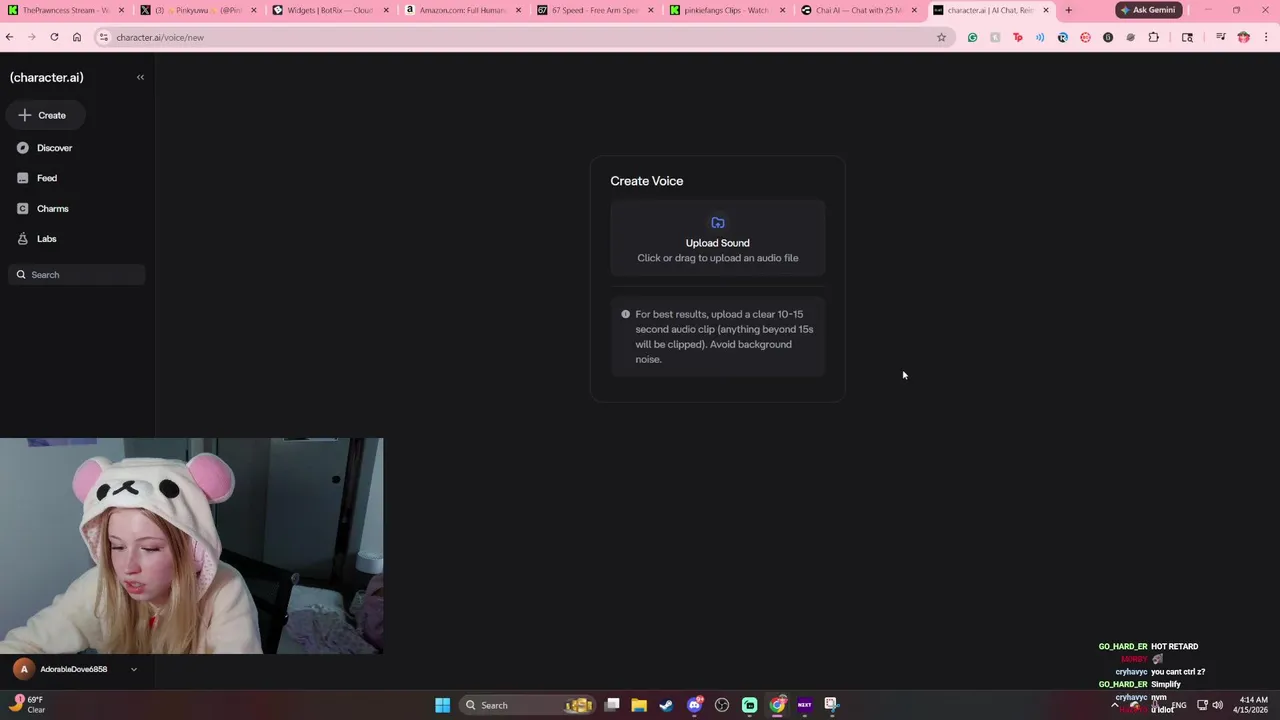
Task: Open the weather widget 69°F
Action: tap(28, 705)
